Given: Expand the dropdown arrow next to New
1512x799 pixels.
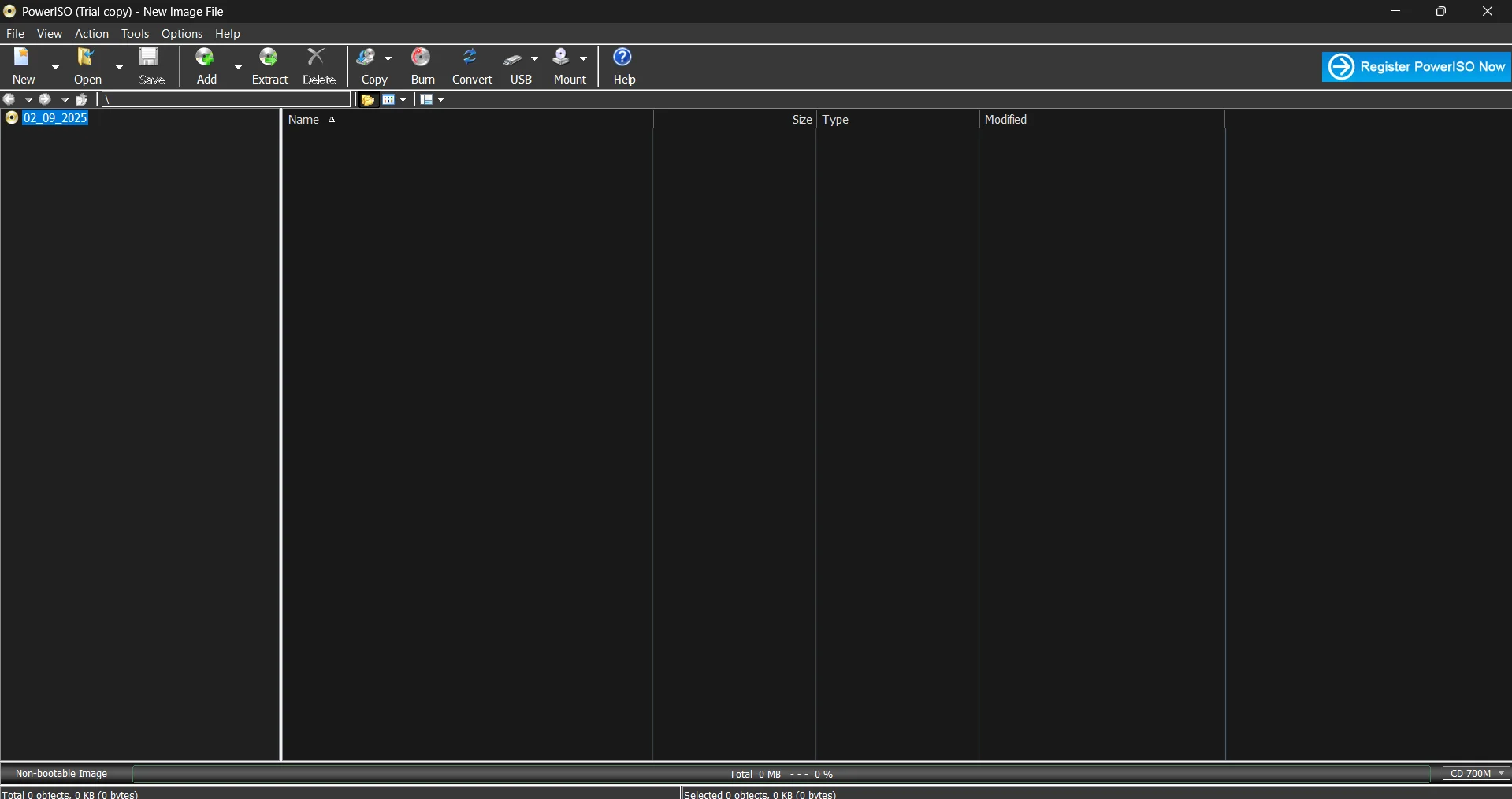Looking at the screenshot, I should coord(55,67).
